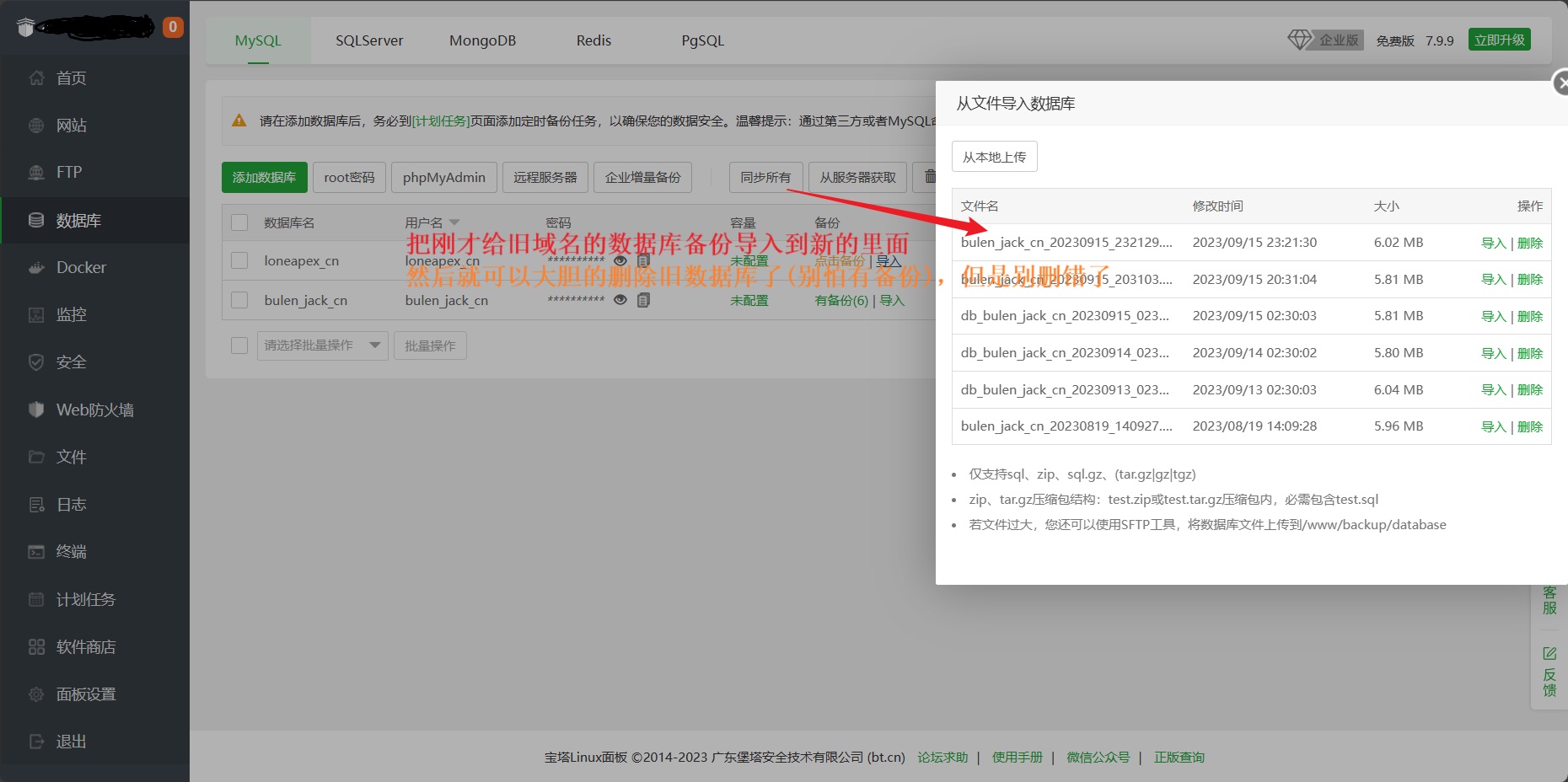Screen dimensions: 1568x782
Task: Tick the bulen_jack_cn row checkbox
Action: (x=239, y=300)
